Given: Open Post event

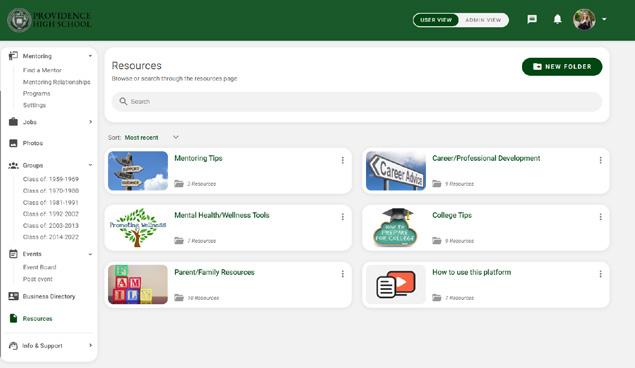Looking at the screenshot, I should pyautogui.click(x=38, y=279).
